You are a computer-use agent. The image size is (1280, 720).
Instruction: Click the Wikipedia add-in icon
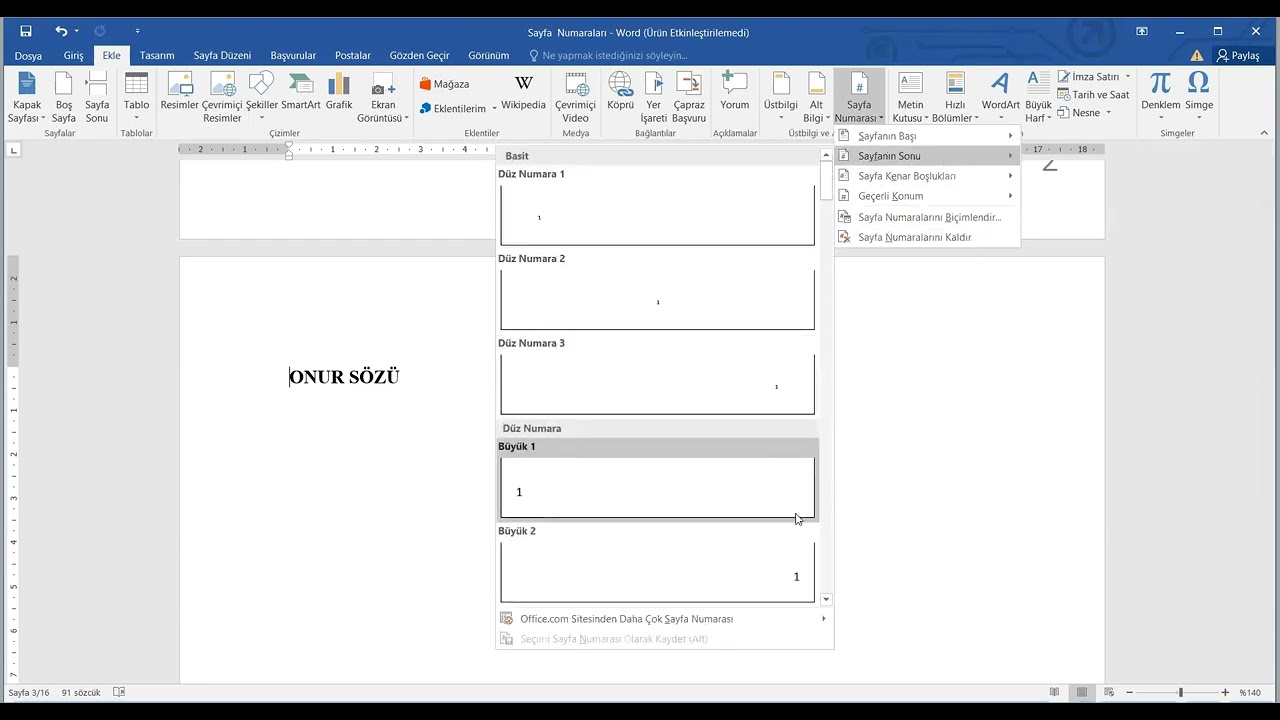[524, 92]
